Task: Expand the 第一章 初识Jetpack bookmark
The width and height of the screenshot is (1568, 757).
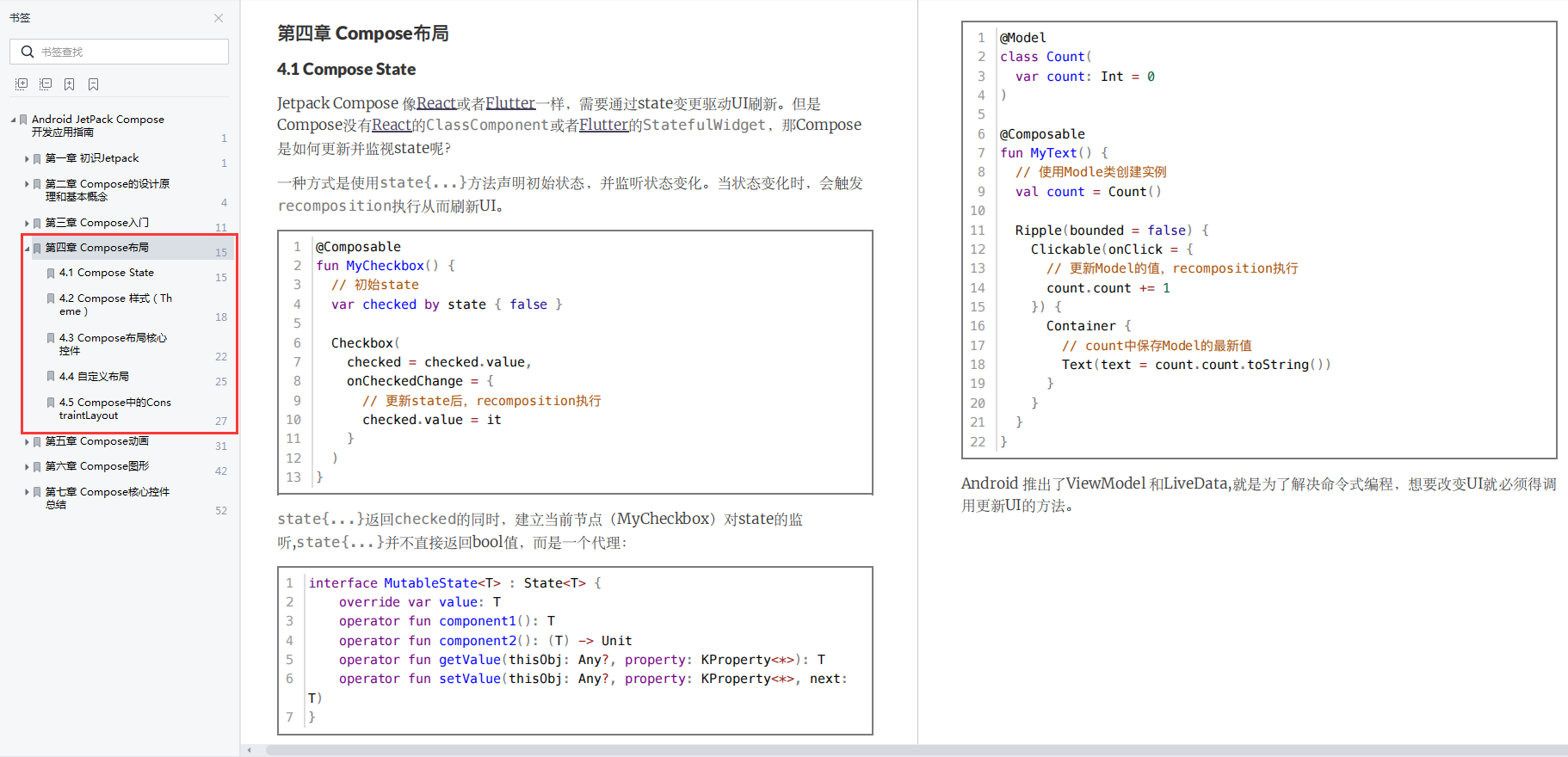Action: (x=27, y=159)
